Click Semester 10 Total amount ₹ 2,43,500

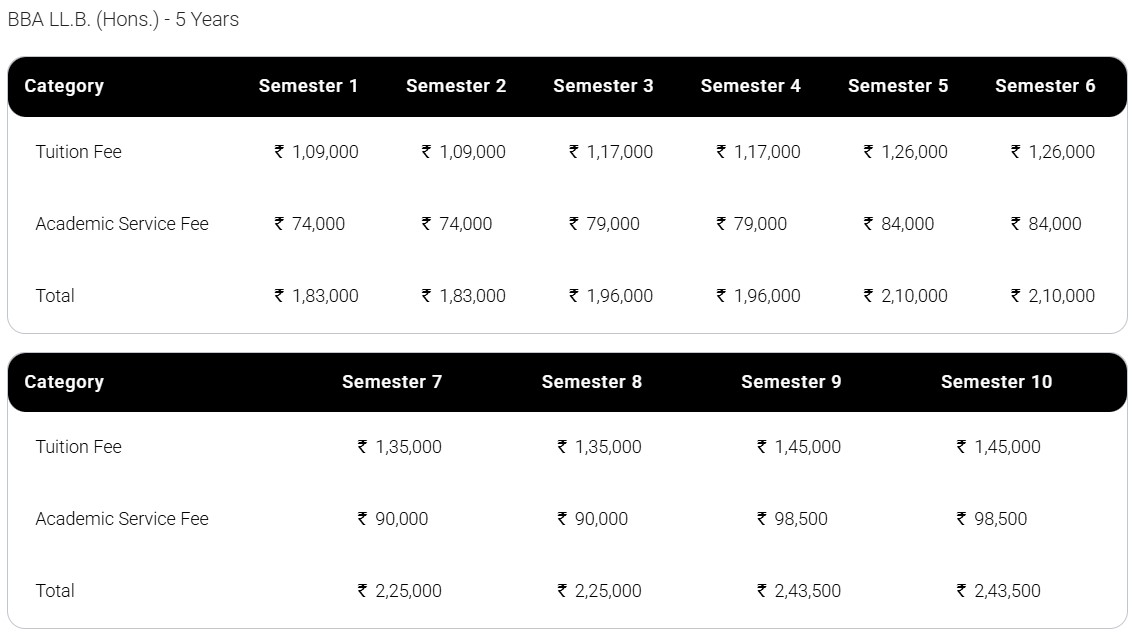pos(998,591)
